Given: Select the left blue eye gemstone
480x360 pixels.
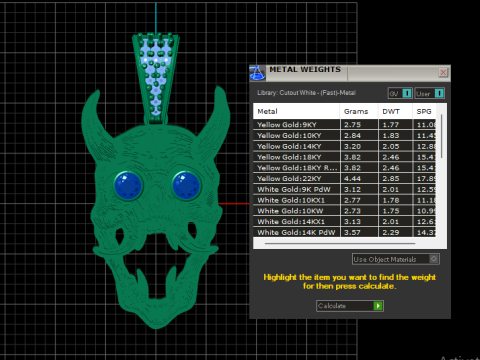Looking at the screenshot, I should [128, 186].
